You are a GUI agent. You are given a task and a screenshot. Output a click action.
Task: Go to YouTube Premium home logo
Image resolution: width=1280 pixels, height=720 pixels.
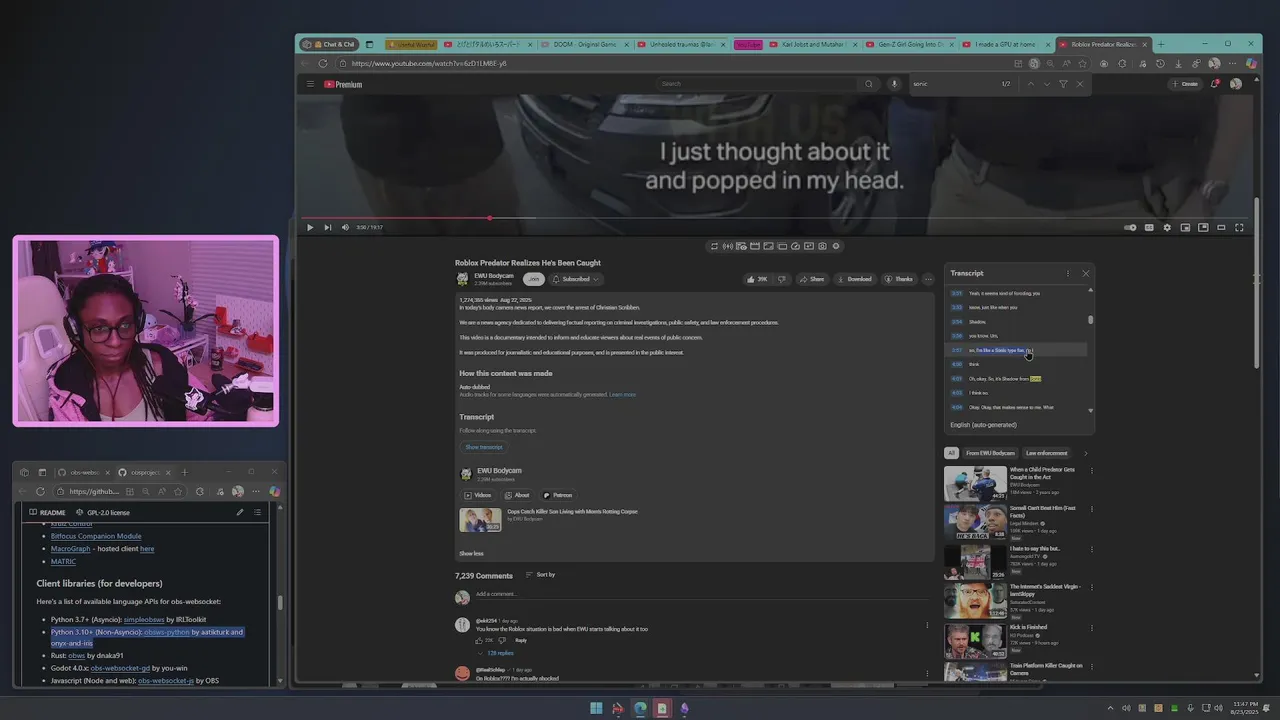coord(343,84)
